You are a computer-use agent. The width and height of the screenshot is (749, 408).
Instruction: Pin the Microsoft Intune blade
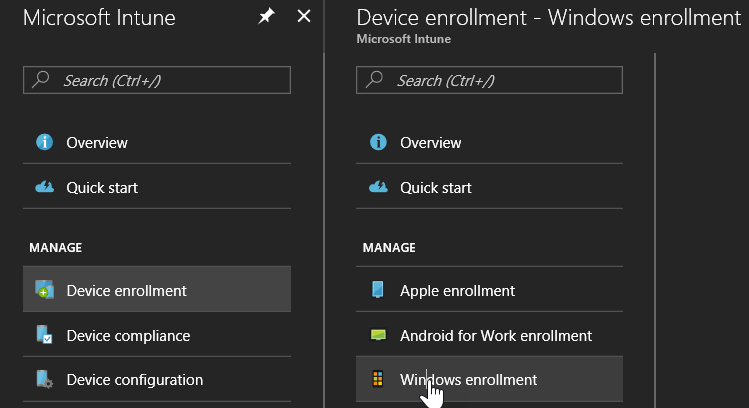pyautogui.click(x=266, y=18)
